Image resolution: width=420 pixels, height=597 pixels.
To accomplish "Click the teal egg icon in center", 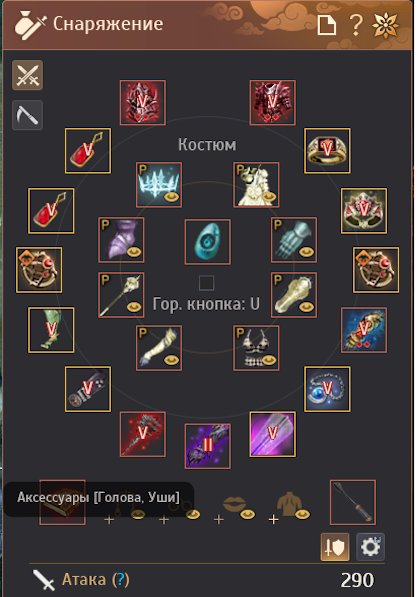I will coord(208,242).
